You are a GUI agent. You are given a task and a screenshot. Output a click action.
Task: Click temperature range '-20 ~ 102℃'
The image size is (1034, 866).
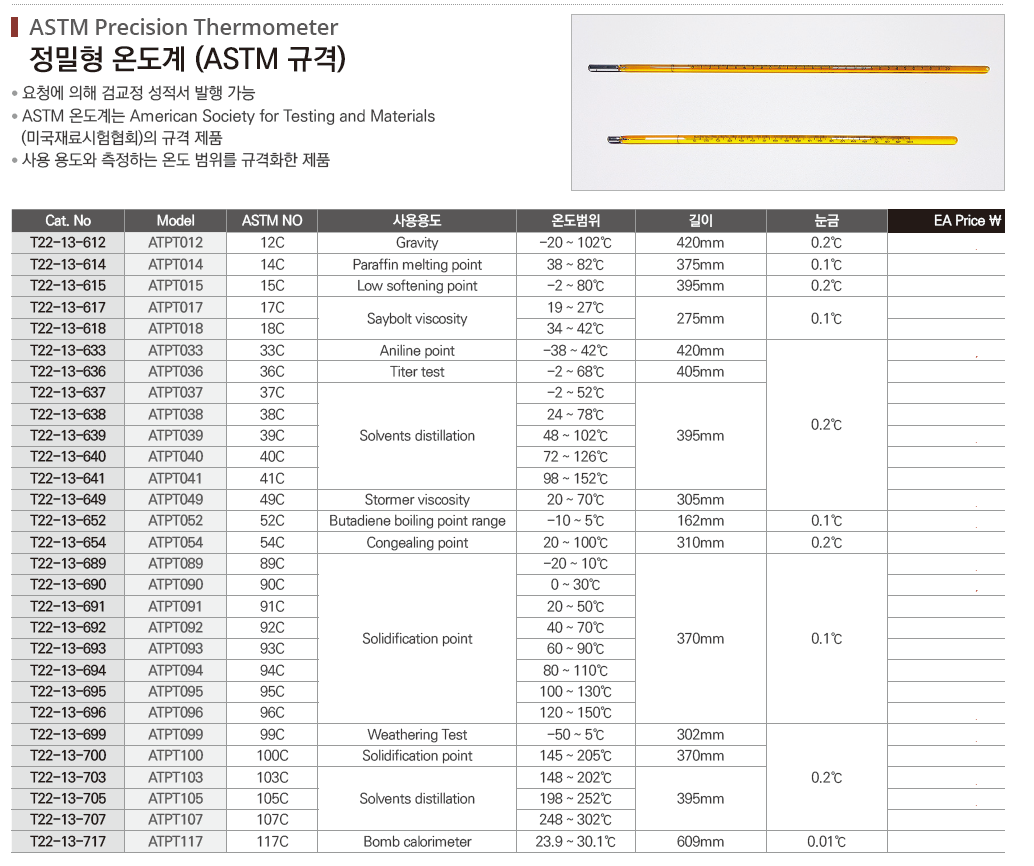coord(576,243)
